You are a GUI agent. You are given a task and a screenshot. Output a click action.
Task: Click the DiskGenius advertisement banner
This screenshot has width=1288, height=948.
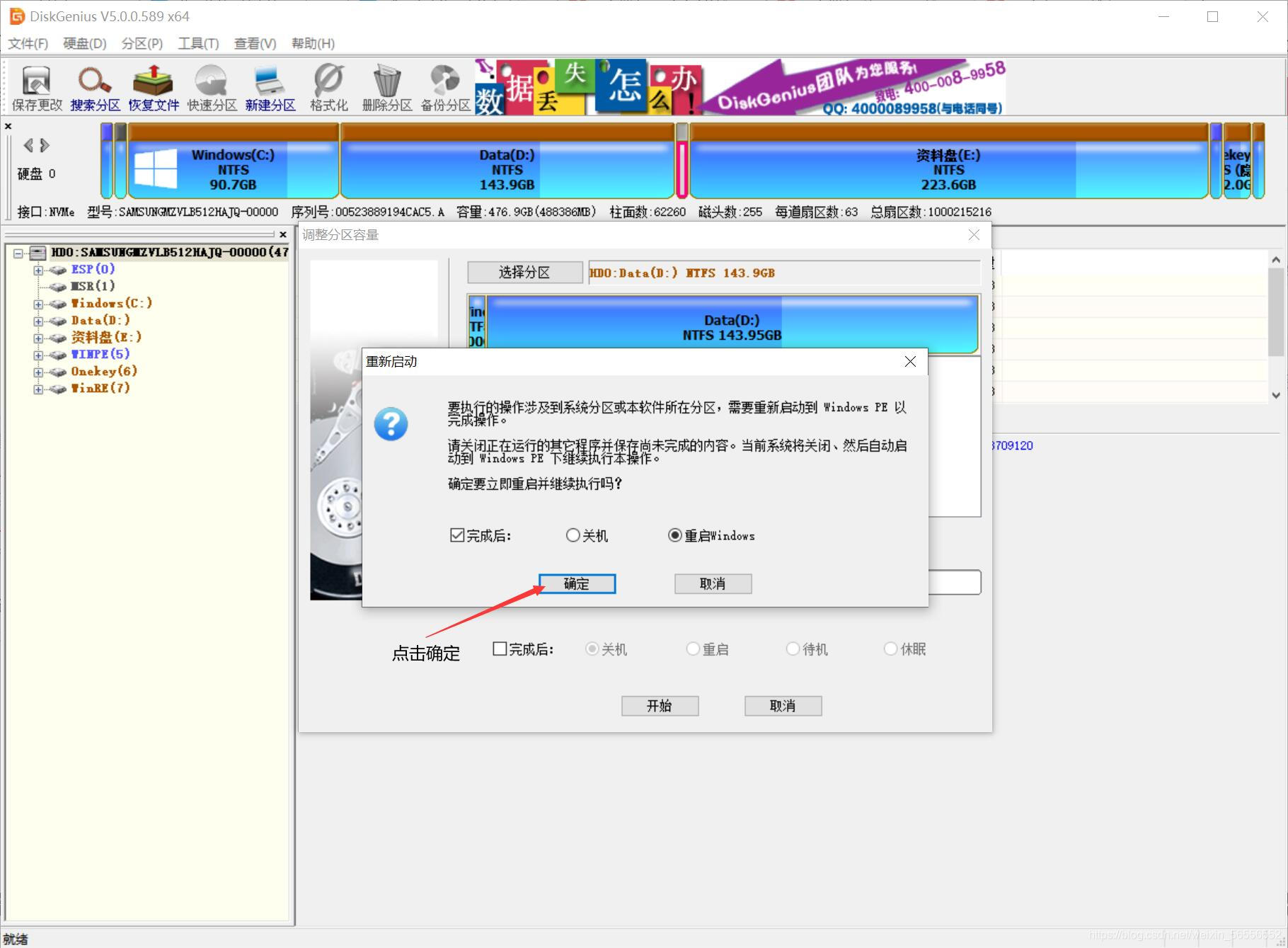(x=740, y=87)
